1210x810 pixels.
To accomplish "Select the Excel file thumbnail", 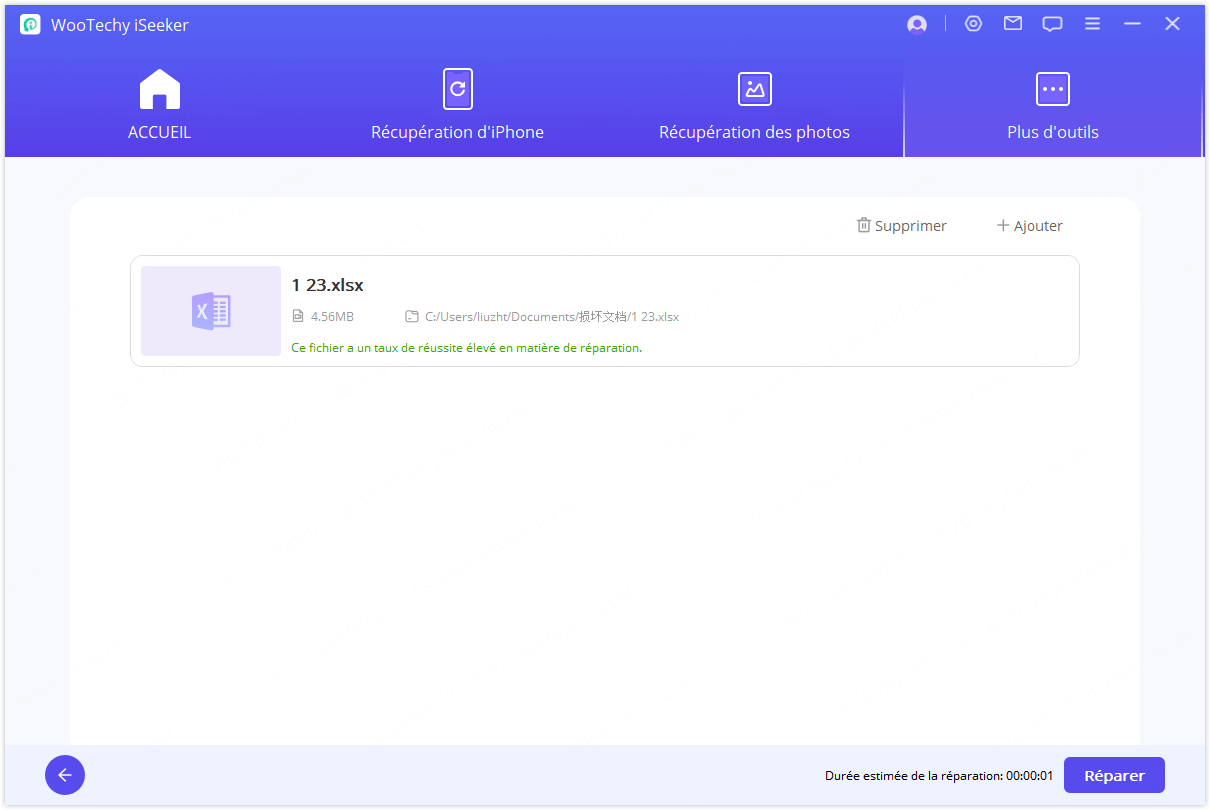I will point(211,311).
